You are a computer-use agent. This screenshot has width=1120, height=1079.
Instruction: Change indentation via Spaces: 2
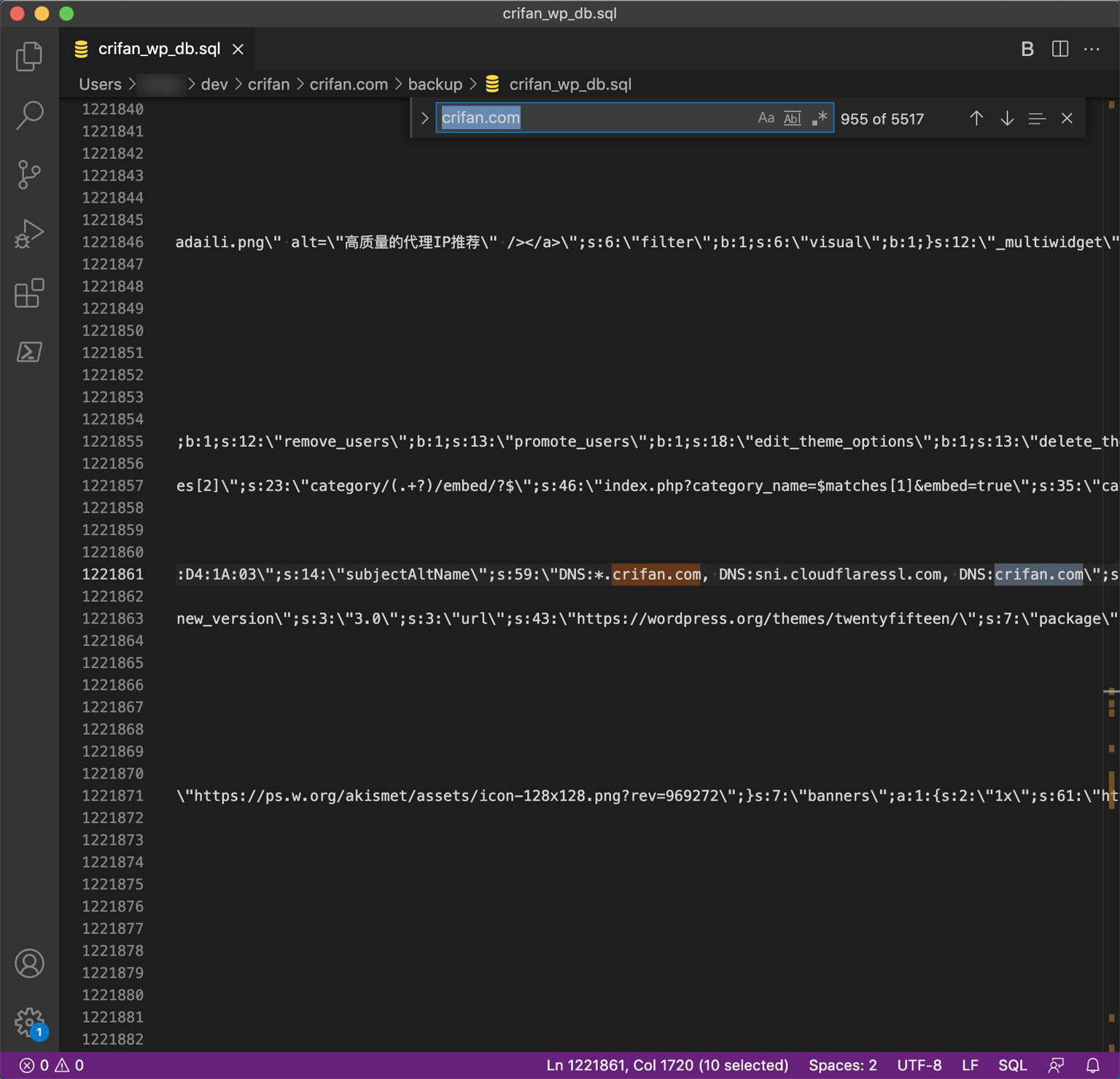pos(843,1065)
